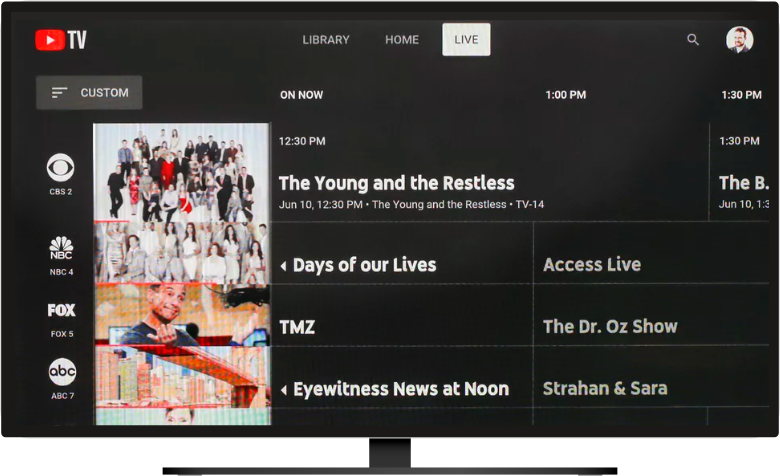
Task: Click the Days of our Lives thumbnail
Action: (182, 253)
